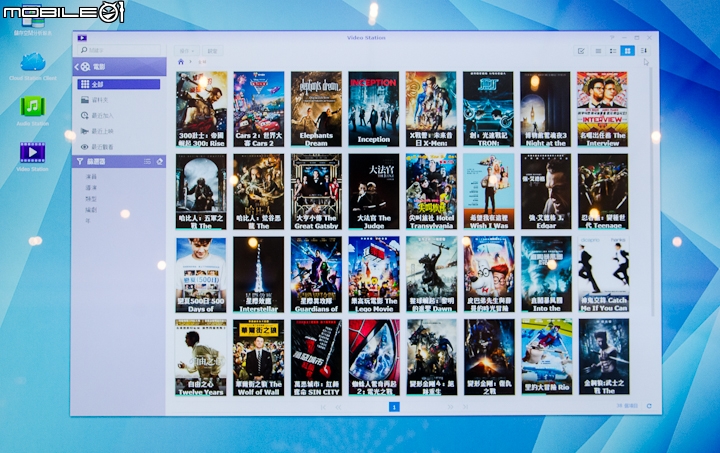
Task: Expand the 演員 actor filter
Action: coord(91,177)
